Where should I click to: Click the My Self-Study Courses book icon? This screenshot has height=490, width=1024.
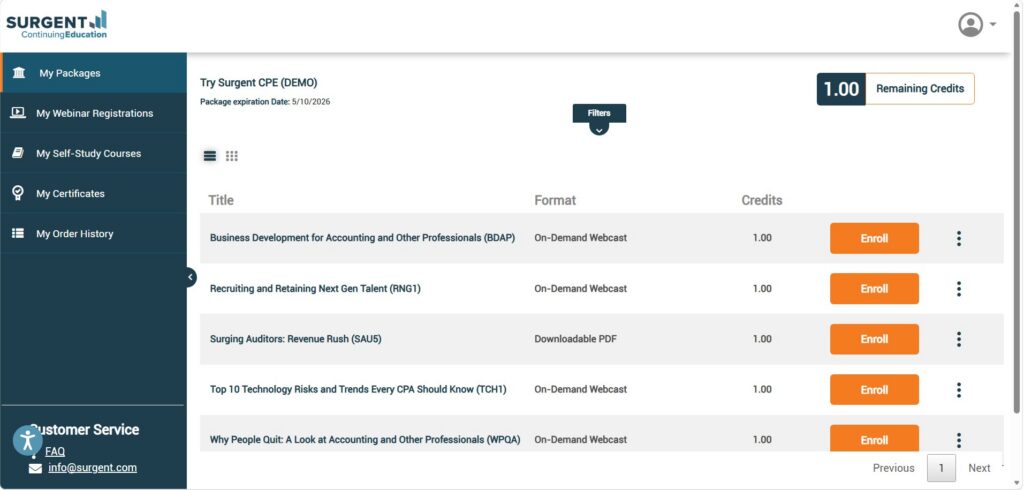[18, 153]
